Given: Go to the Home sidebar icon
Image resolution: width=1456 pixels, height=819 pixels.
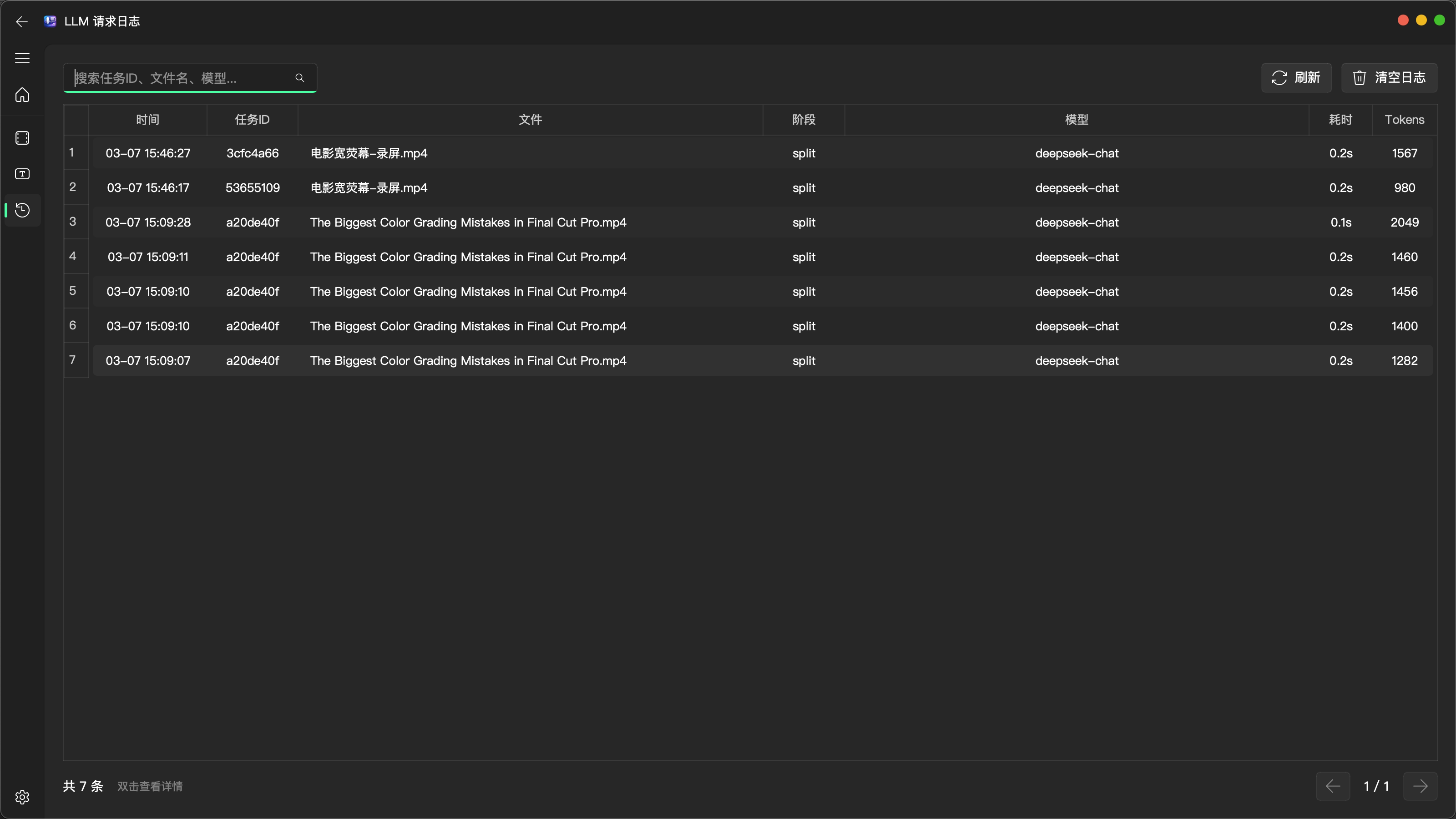Looking at the screenshot, I should pyautogui.click(x=22, y=95).
